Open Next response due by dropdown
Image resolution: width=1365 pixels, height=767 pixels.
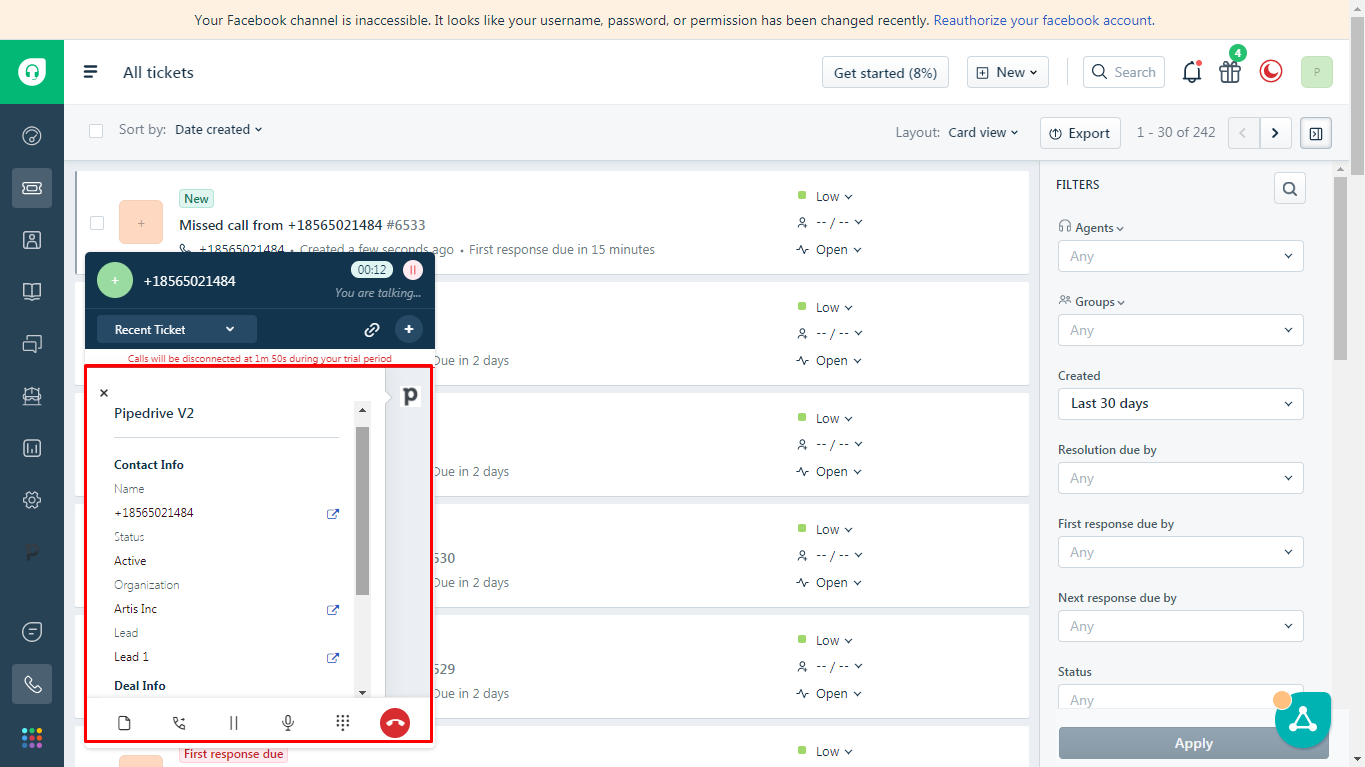(x=1181, y=626)
